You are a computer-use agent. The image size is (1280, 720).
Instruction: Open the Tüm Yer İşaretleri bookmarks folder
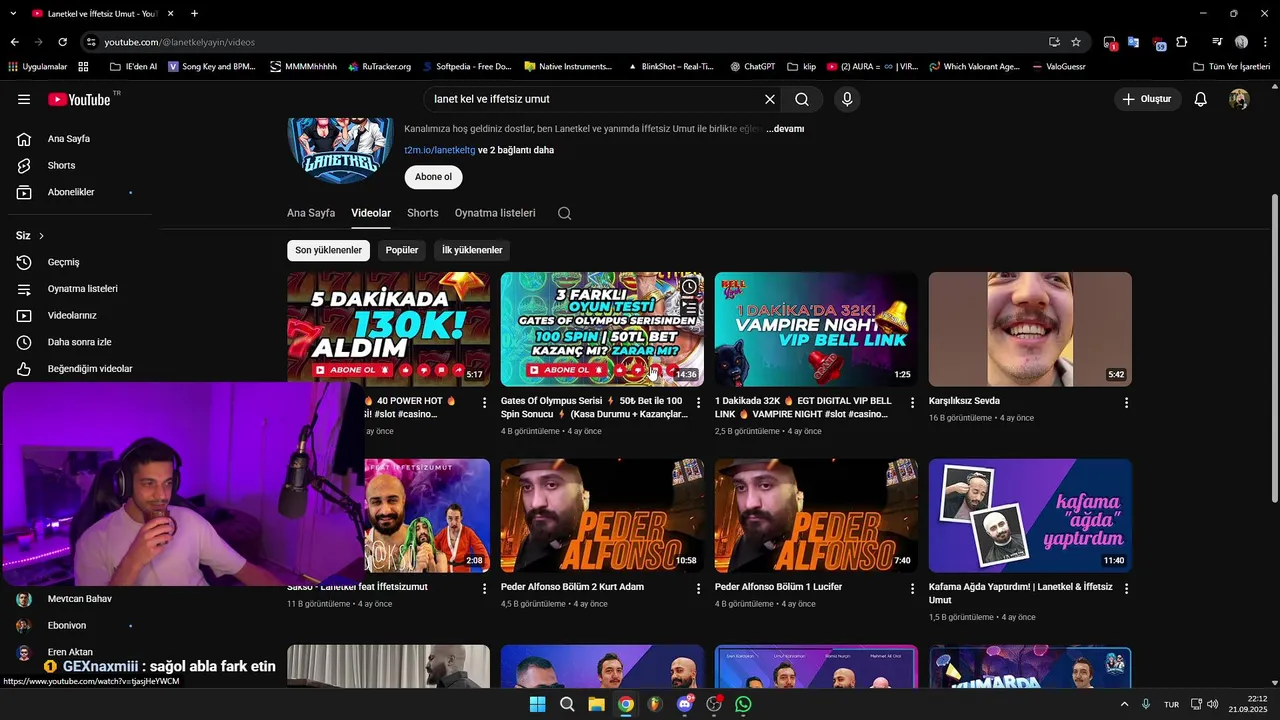pos(1232,67)
